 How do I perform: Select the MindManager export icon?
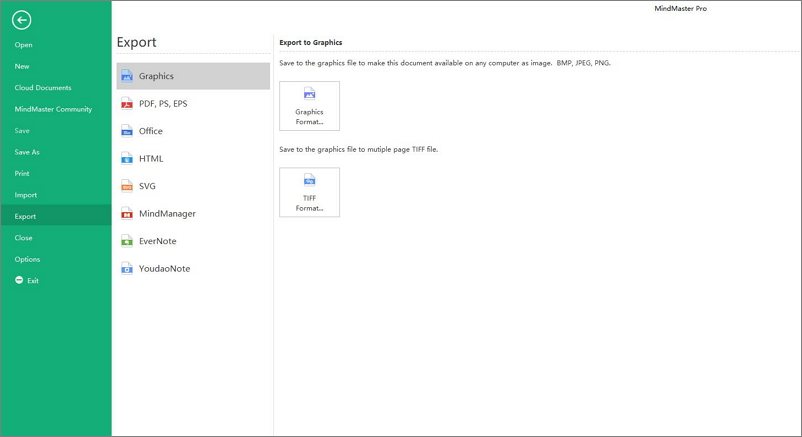[127, 214]
